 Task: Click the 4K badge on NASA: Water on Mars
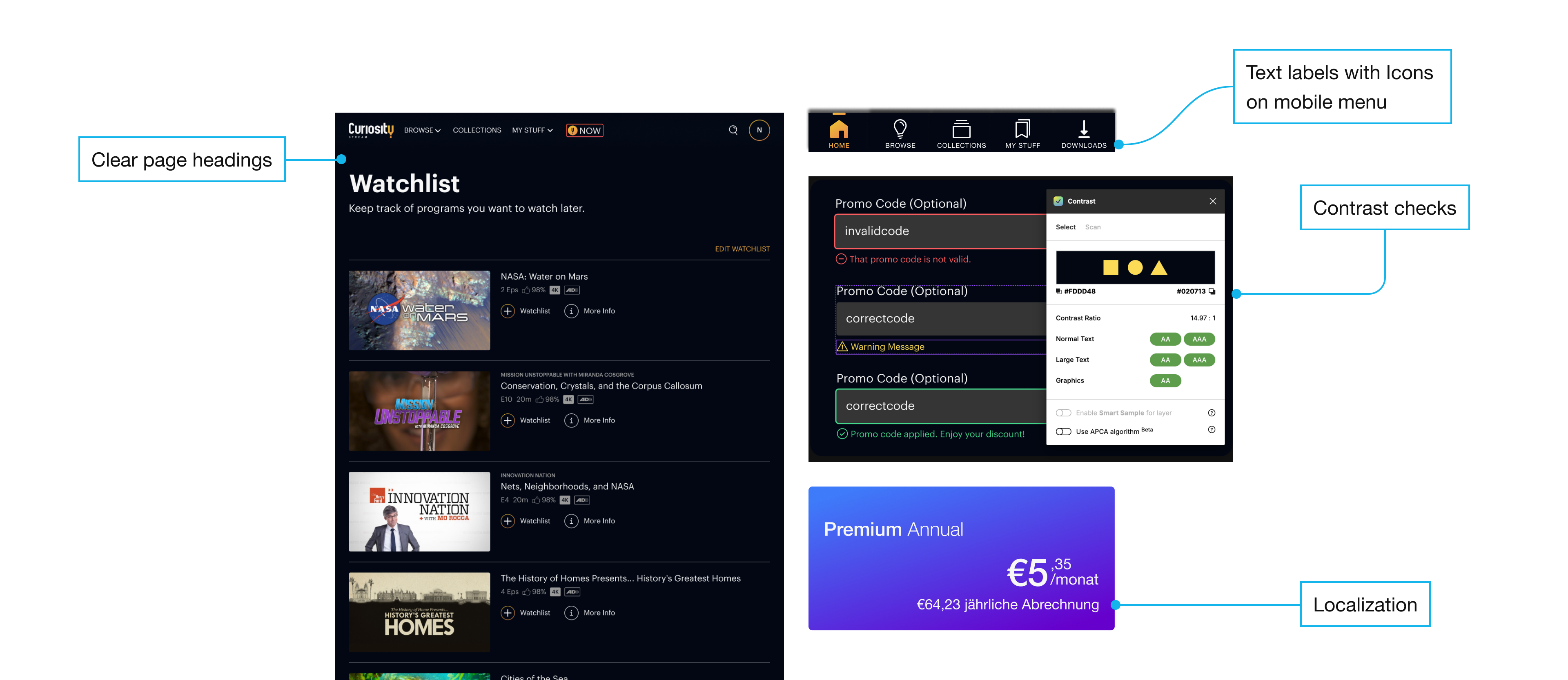[x=555, y=290]
